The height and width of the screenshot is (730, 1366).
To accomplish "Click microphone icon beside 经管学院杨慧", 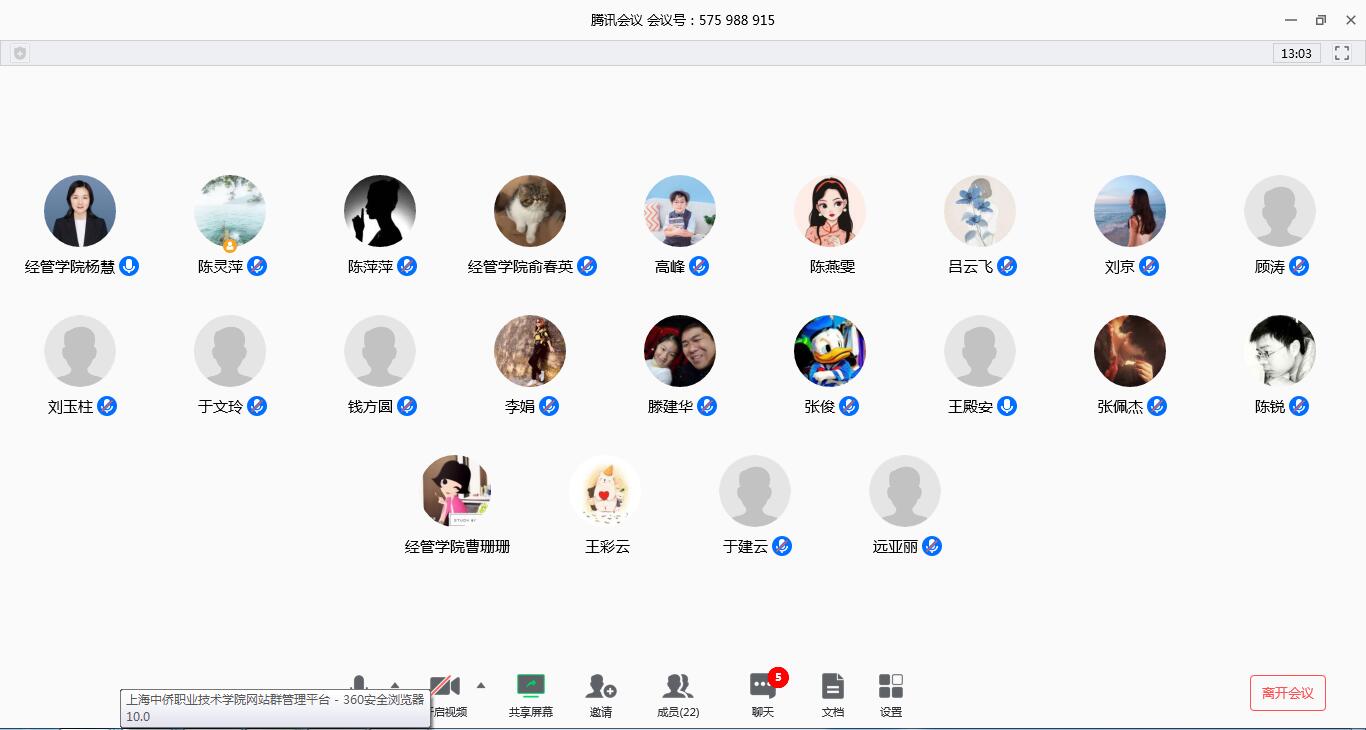I will click(x=129, y=266).
